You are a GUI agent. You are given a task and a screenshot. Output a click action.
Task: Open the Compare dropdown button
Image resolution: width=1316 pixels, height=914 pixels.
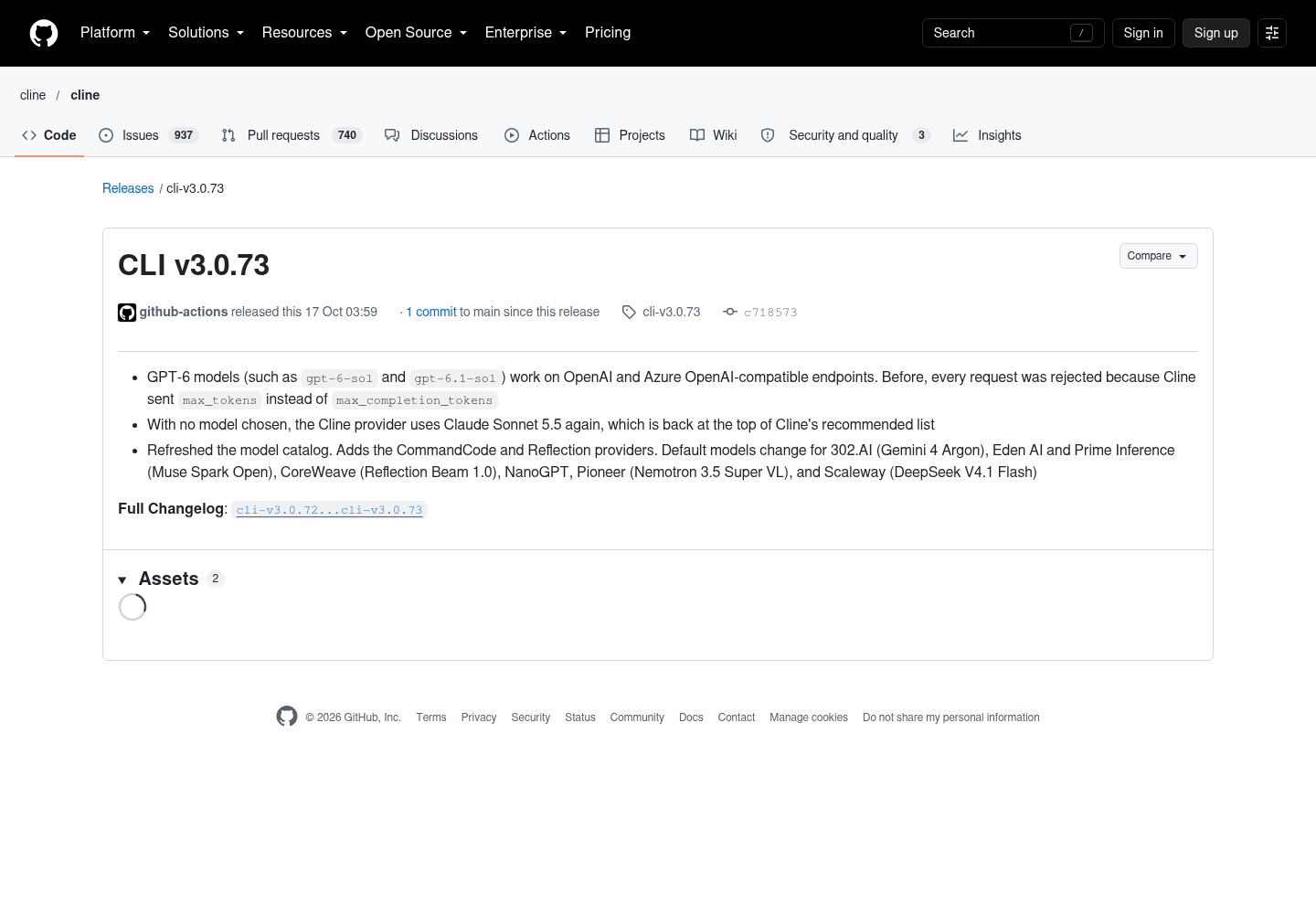coord(1159,256)
